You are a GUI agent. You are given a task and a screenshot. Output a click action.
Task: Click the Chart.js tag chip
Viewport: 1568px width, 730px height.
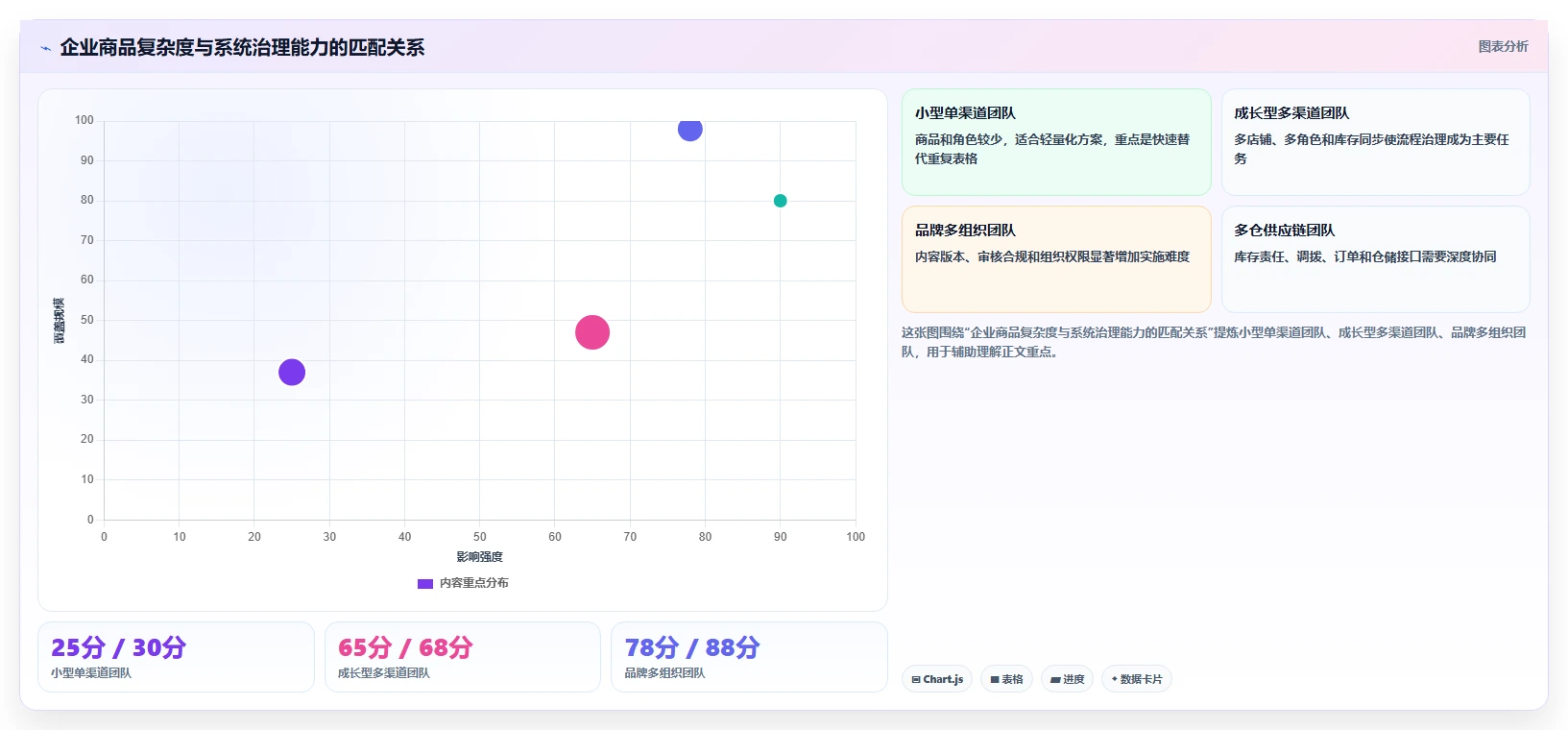click(x=937, y=679)
